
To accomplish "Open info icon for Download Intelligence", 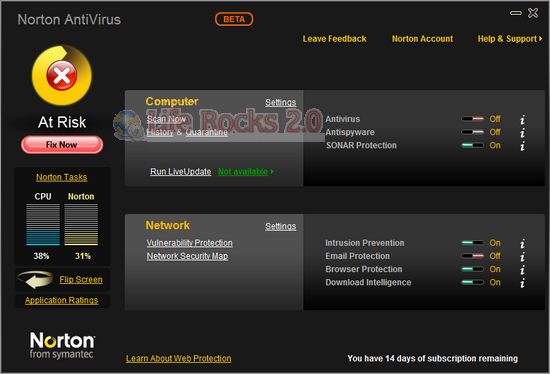I will pos(522,283).
